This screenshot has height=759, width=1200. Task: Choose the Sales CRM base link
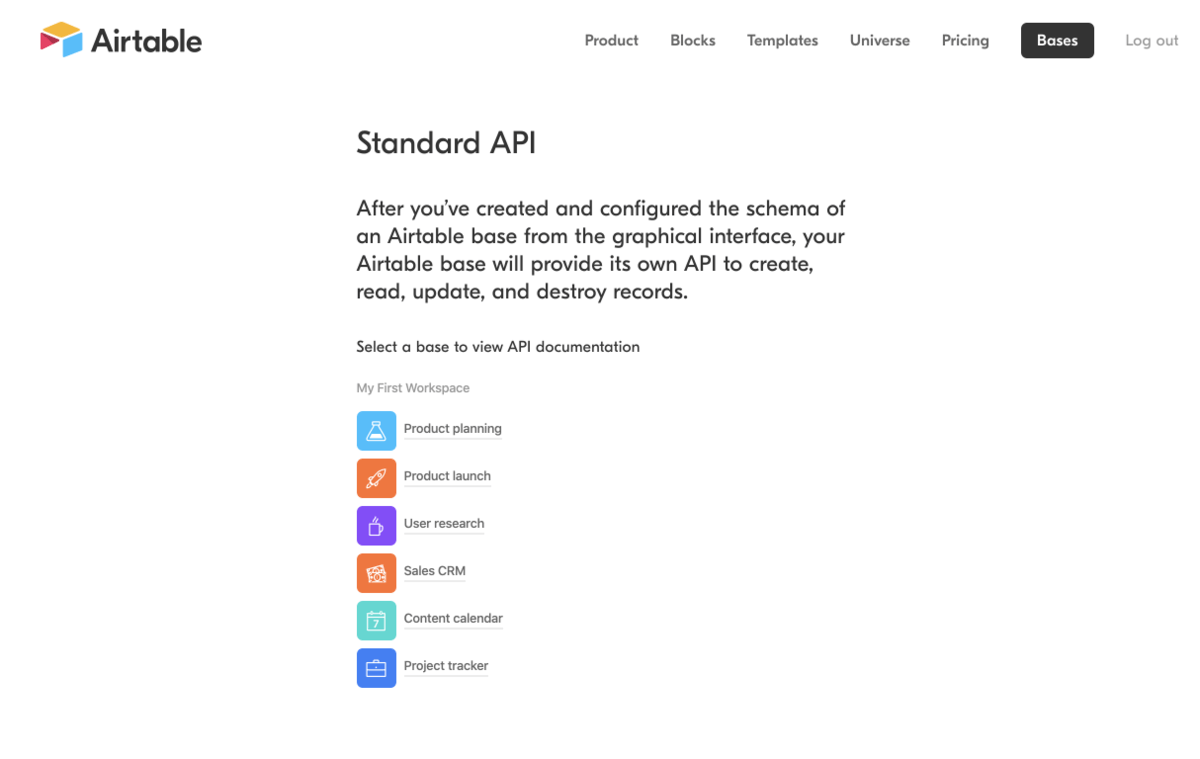[x=435, y=571]
